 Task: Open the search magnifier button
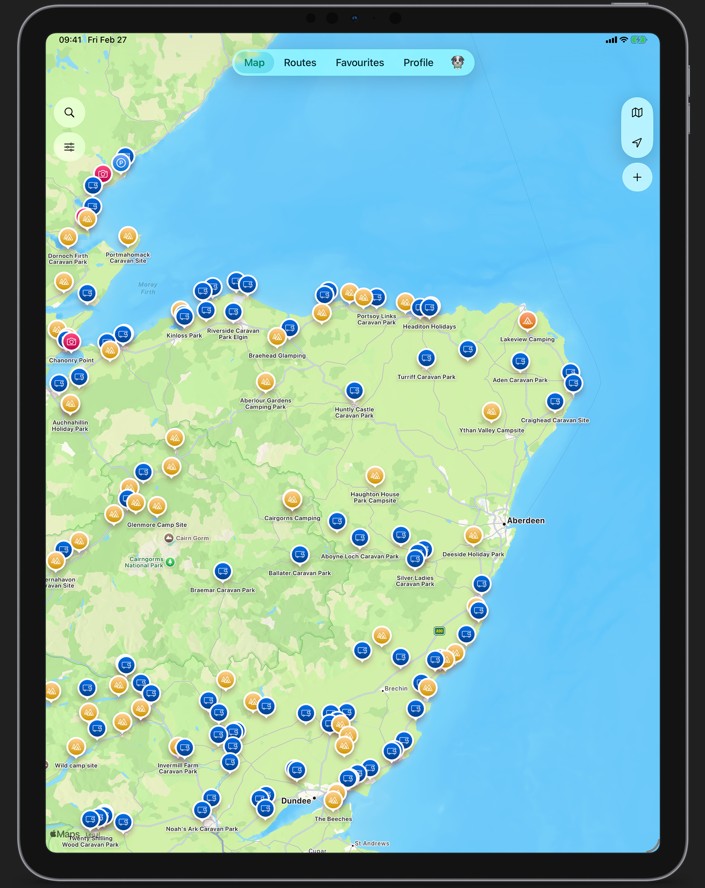[69, 113]
